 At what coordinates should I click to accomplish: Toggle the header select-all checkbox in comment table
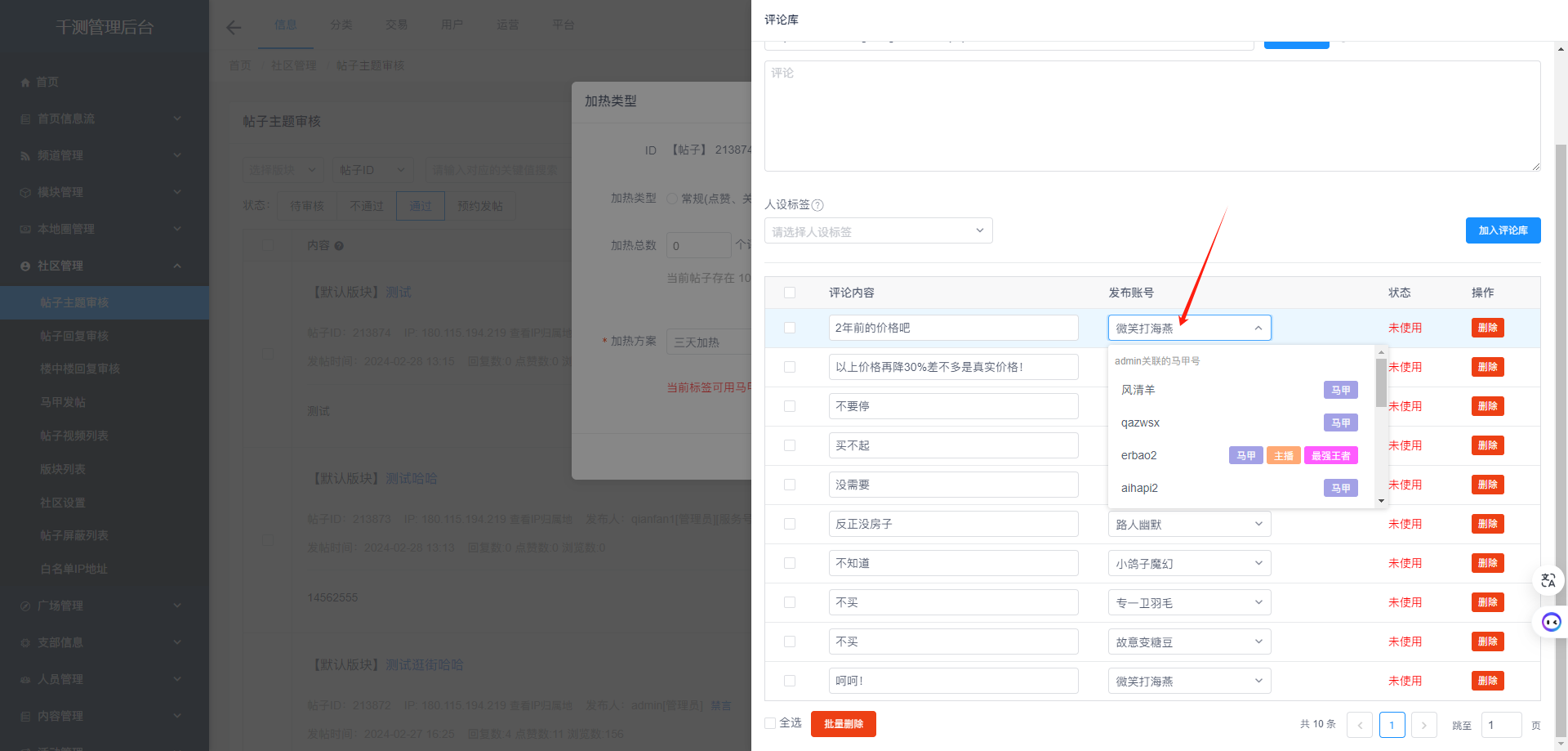(x=790, y=293)
